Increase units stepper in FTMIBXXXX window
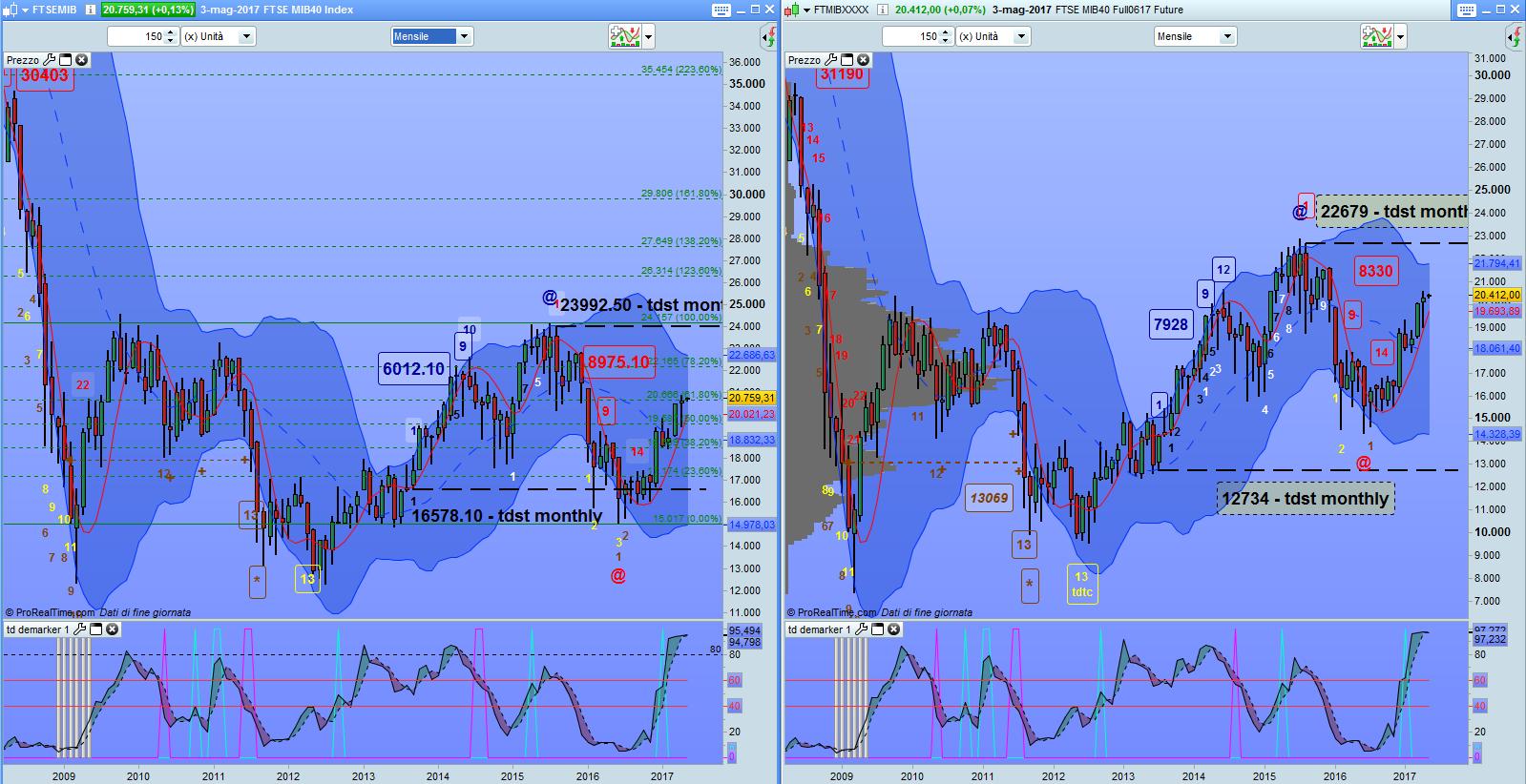 tap(945, 32)
